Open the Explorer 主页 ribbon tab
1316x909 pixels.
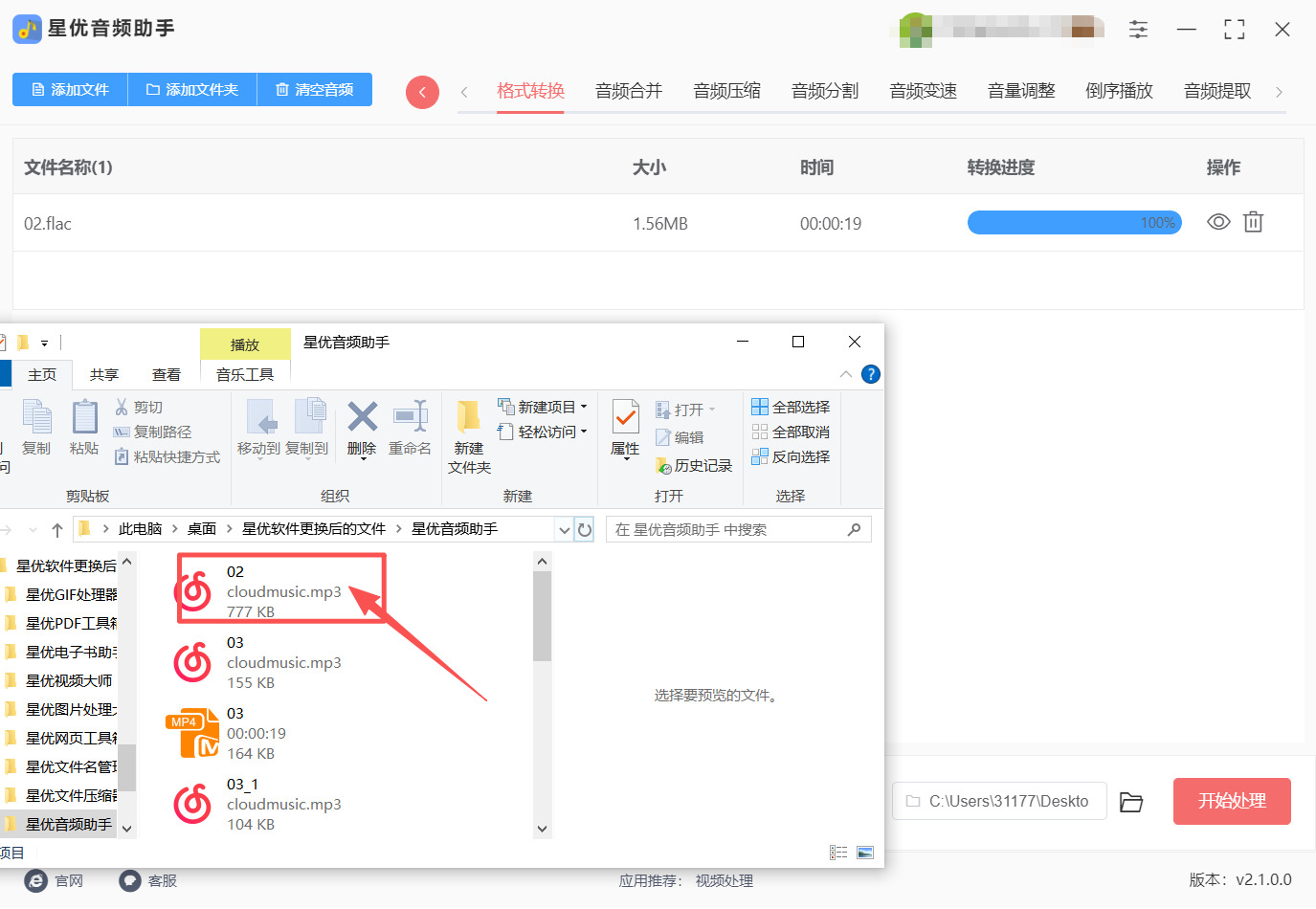click(x=42, y=374)
